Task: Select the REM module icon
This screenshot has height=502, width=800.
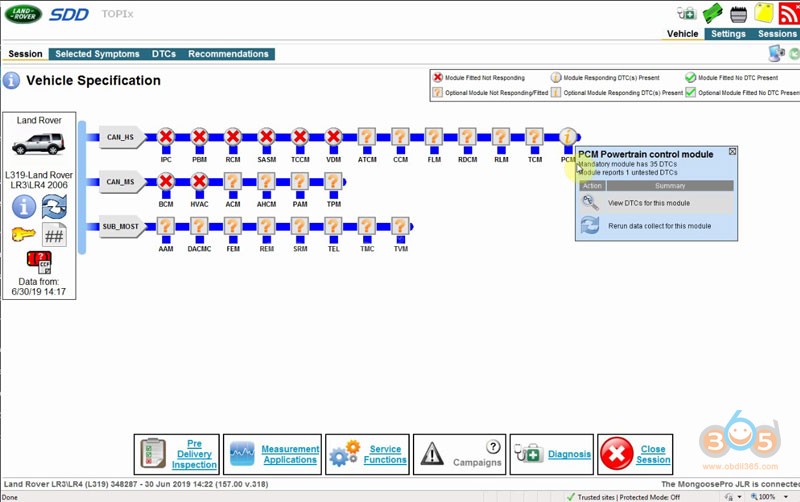Action: [x=266, y=226]
